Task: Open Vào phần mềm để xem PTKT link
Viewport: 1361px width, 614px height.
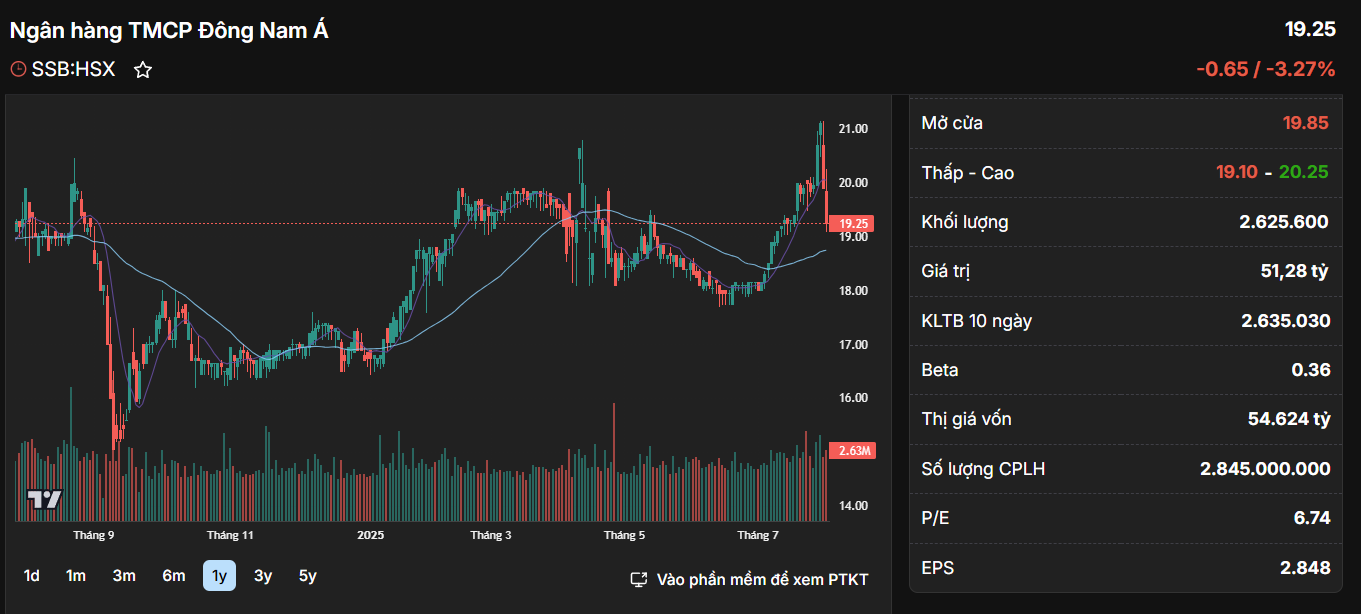Action: pyautogui.click(x=763, y=580)
